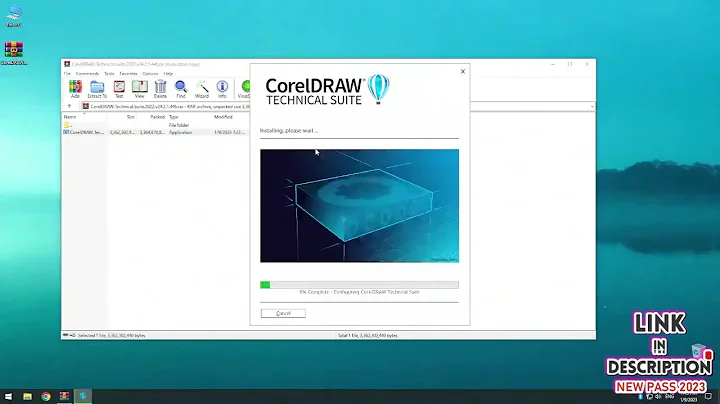Click the installer animation preview image
This screenshot has height=404, width=720.
point(359,206)
